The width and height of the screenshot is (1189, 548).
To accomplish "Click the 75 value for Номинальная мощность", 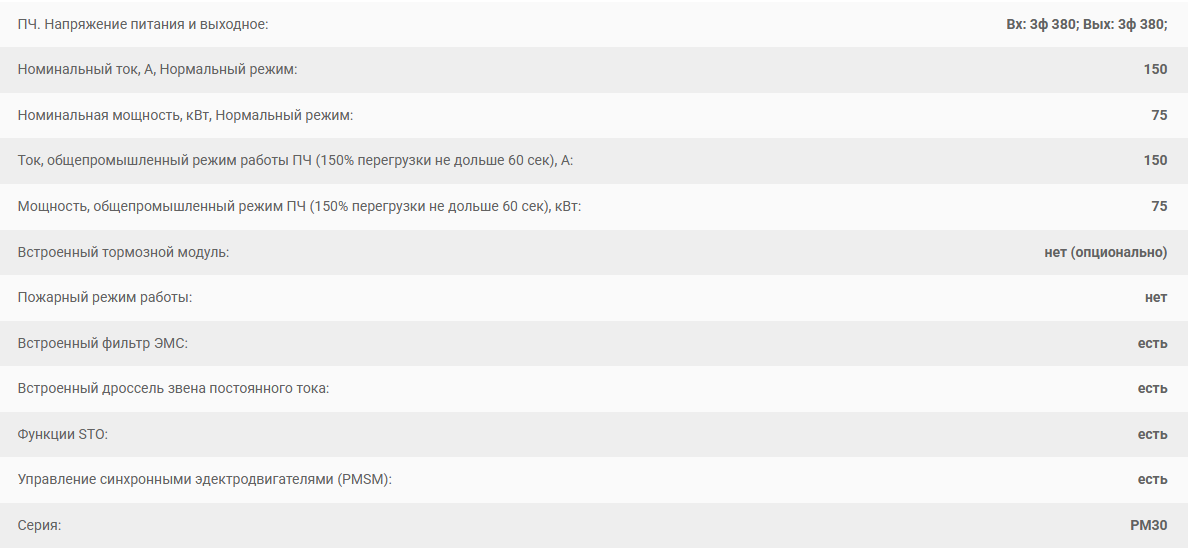I will point(1159,115).
